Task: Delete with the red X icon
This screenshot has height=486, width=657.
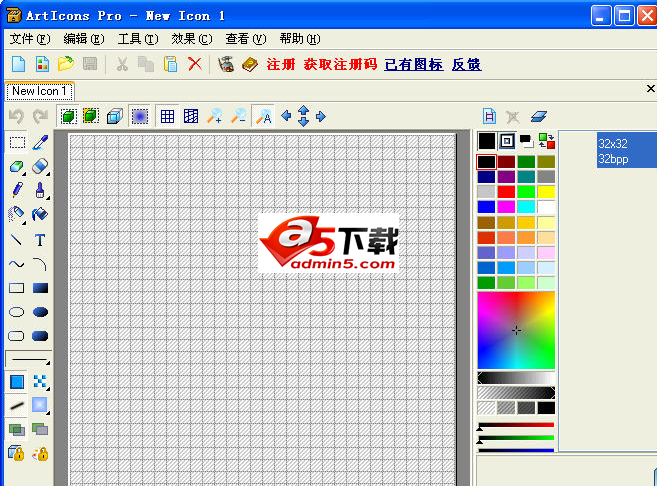Action: (194, 64)
